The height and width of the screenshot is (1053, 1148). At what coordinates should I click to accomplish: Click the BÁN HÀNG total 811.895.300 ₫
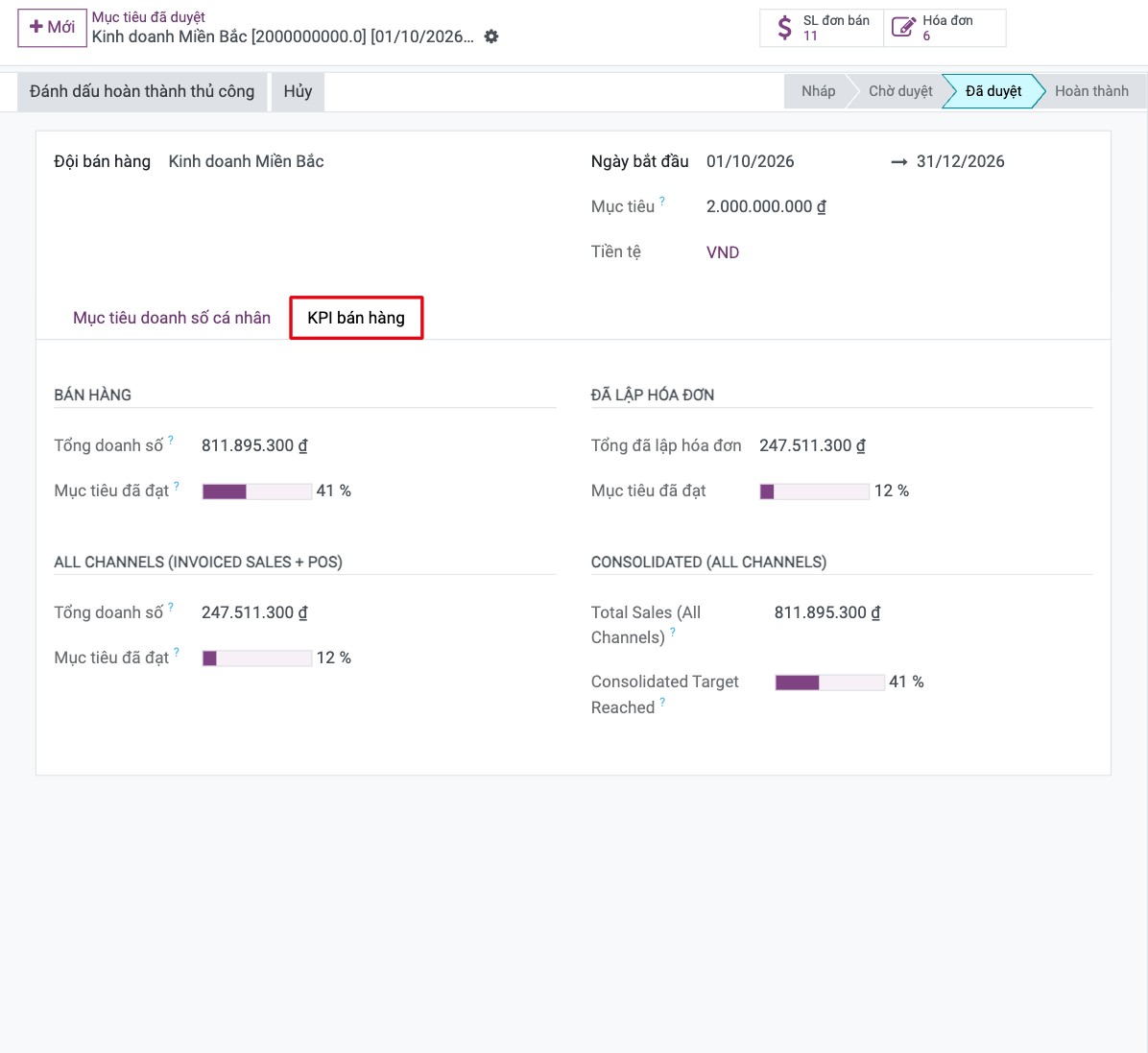[x=254, y=446]
